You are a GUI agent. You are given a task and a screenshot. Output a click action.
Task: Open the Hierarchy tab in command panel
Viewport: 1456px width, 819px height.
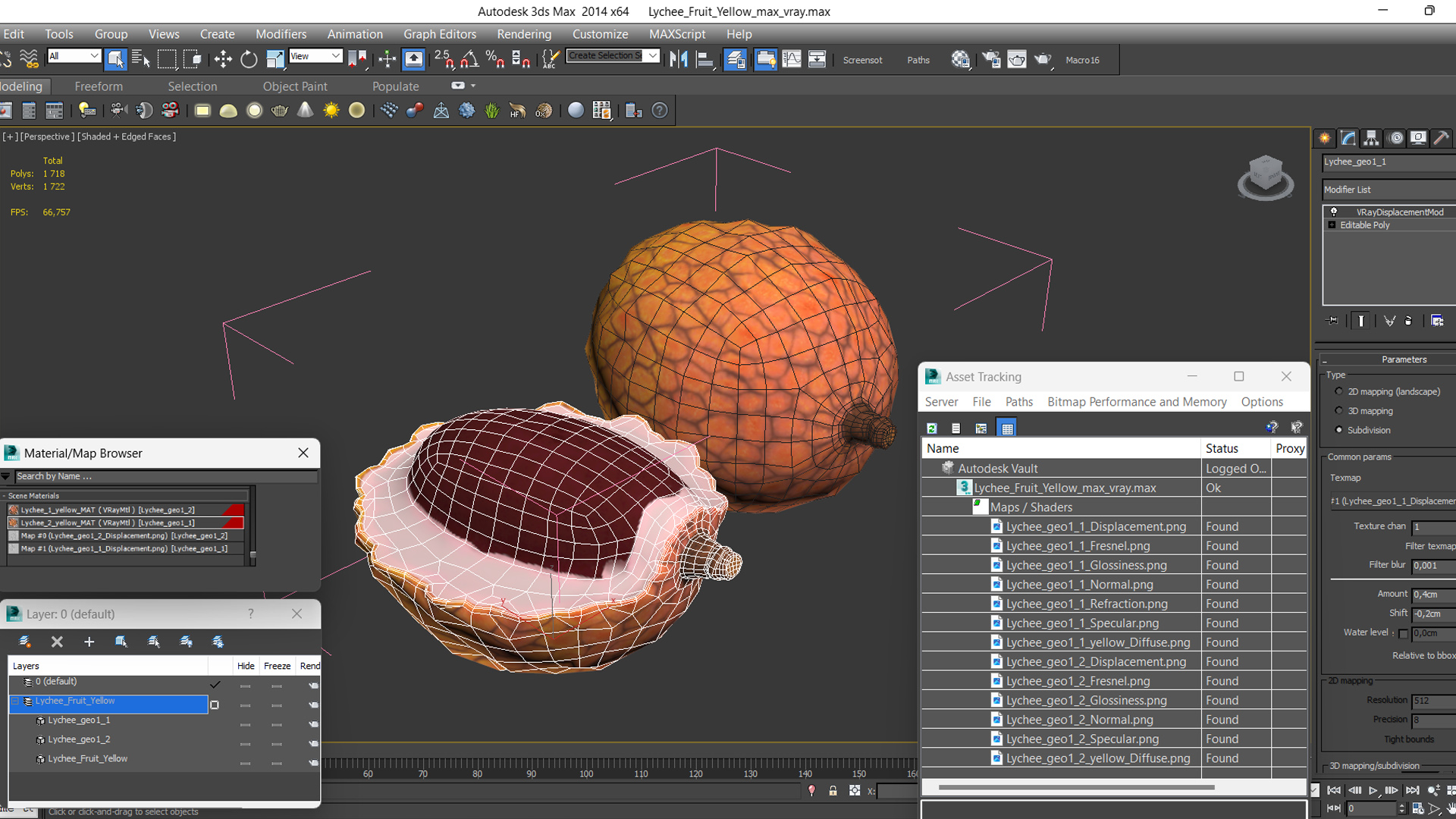pyautogui.click(x=1371, y=138)
